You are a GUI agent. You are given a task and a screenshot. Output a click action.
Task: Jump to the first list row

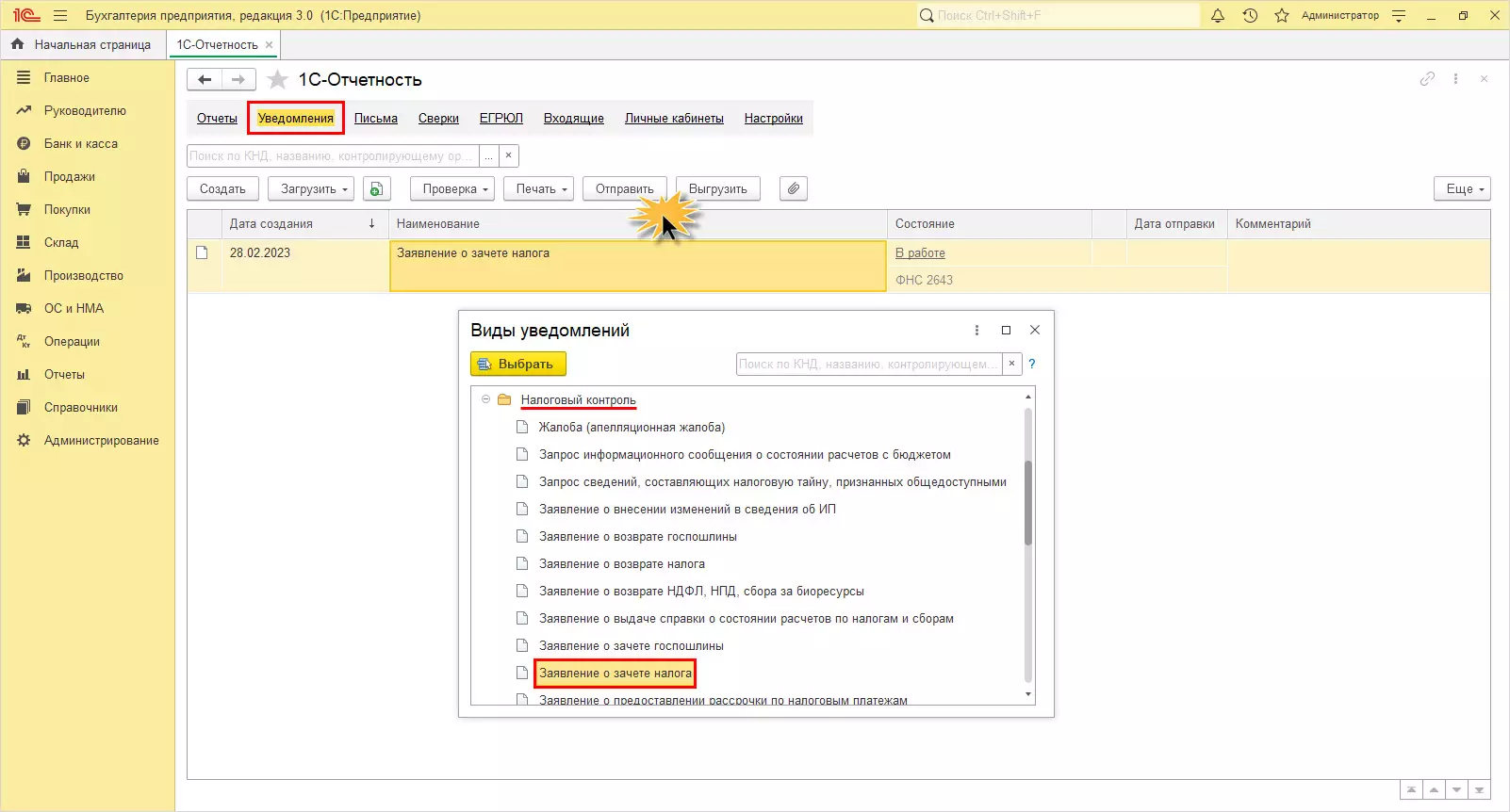click(1411, 789)
